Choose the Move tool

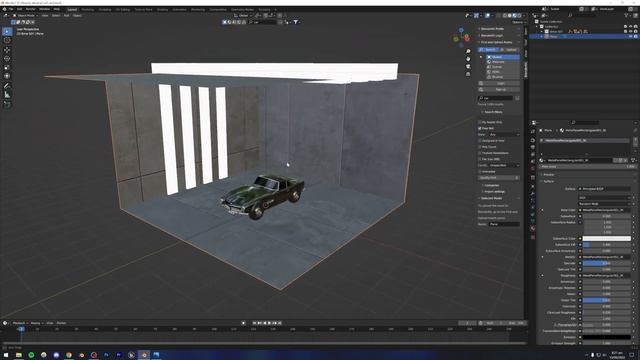7,50
